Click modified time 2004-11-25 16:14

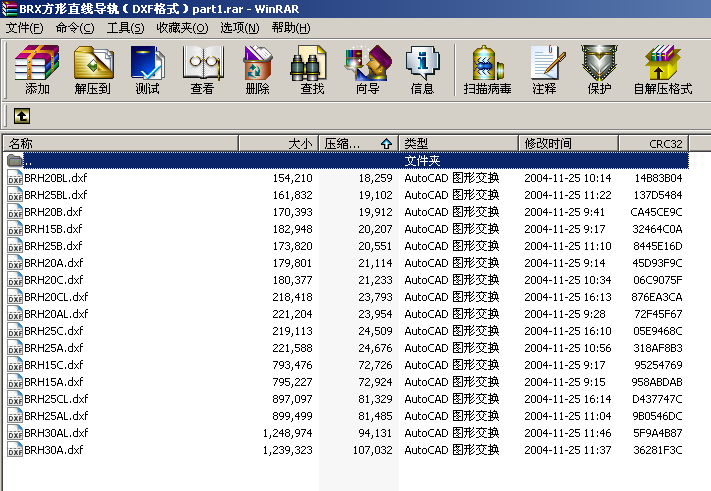click(568, 399)
